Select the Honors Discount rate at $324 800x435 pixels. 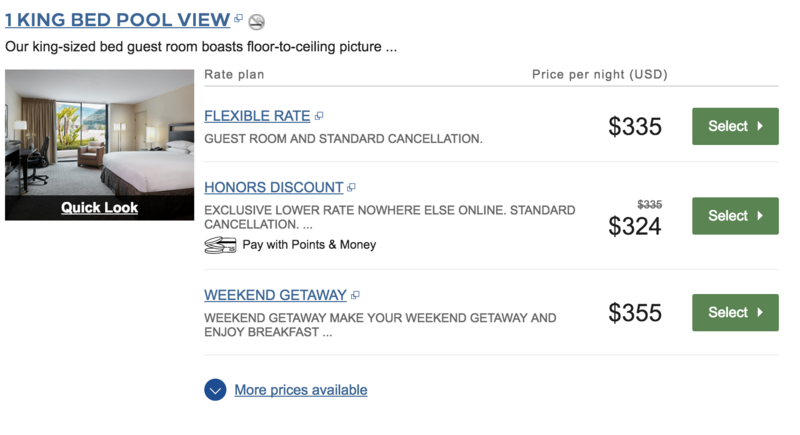(735, 216)
